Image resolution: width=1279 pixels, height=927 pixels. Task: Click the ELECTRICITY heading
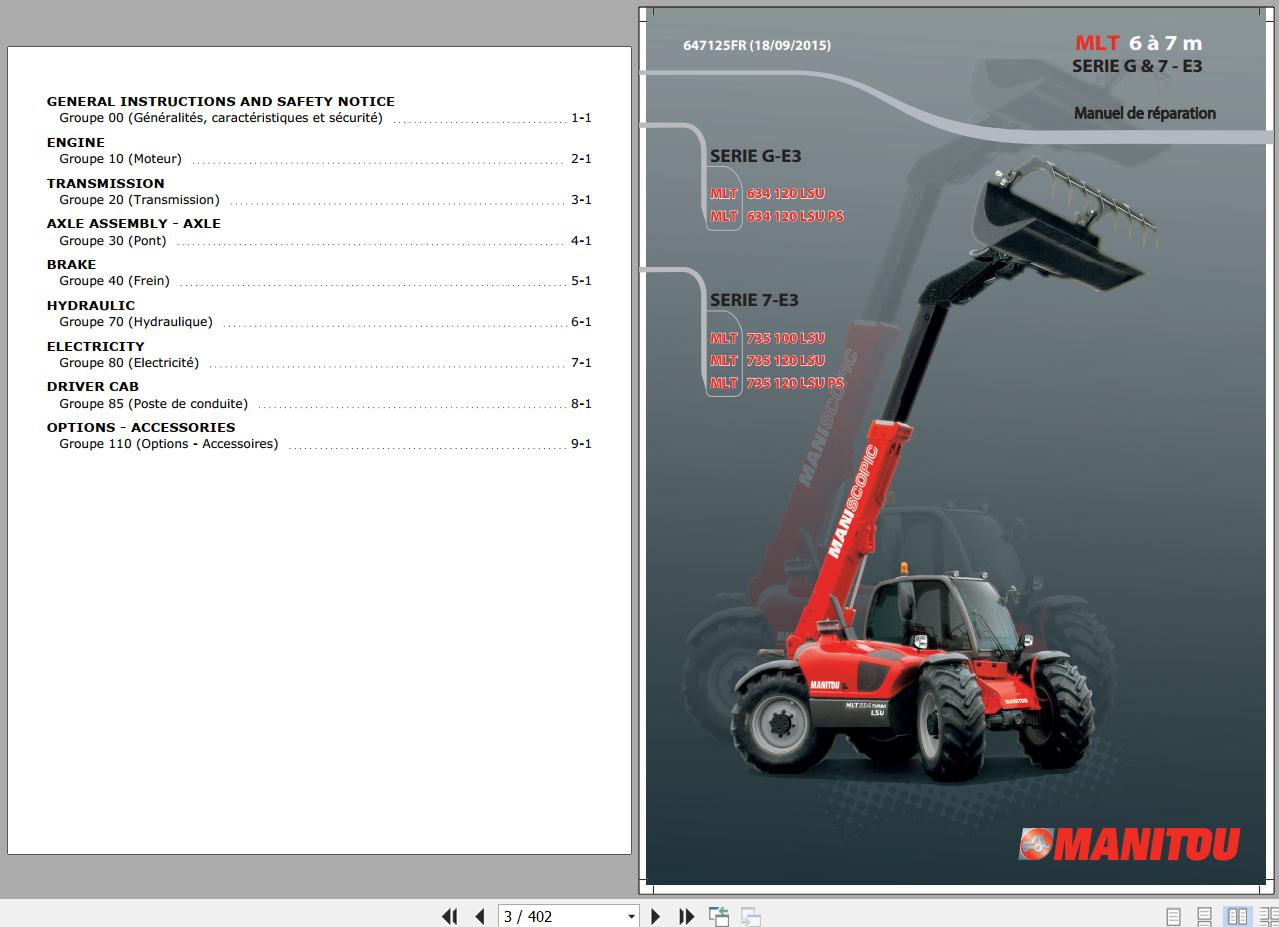pyautogui.click(x=96, y=346)
